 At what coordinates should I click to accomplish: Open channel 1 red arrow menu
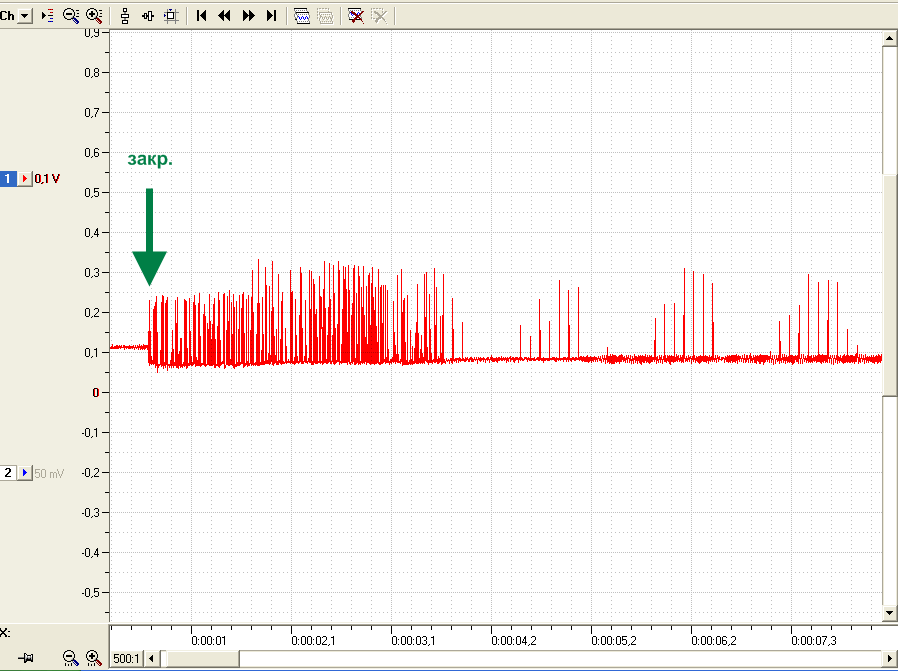click(x=25, y=179)
